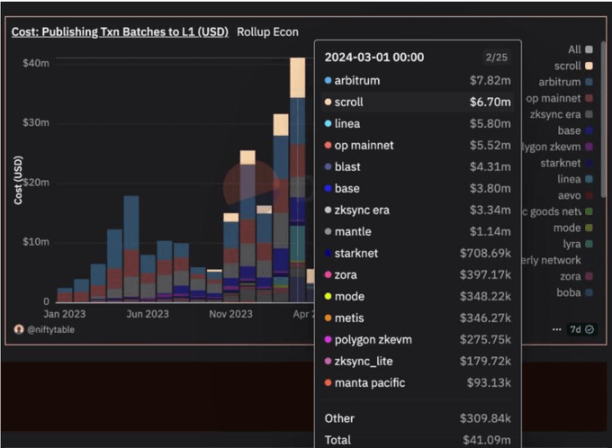Click the mode yellow dot in tooltip
Viewport: 612px width, 448px height.
(329, 297)
